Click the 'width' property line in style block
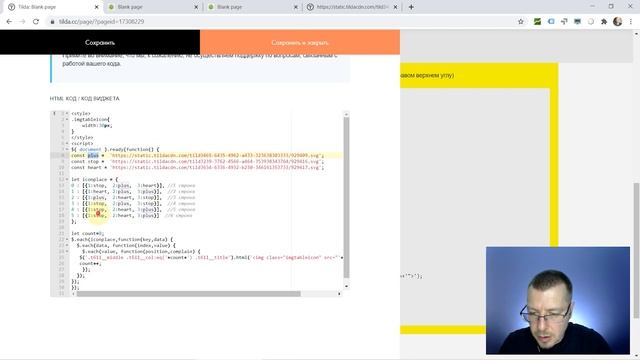Screen dimensions: 640x360 [x=97, y=126]
